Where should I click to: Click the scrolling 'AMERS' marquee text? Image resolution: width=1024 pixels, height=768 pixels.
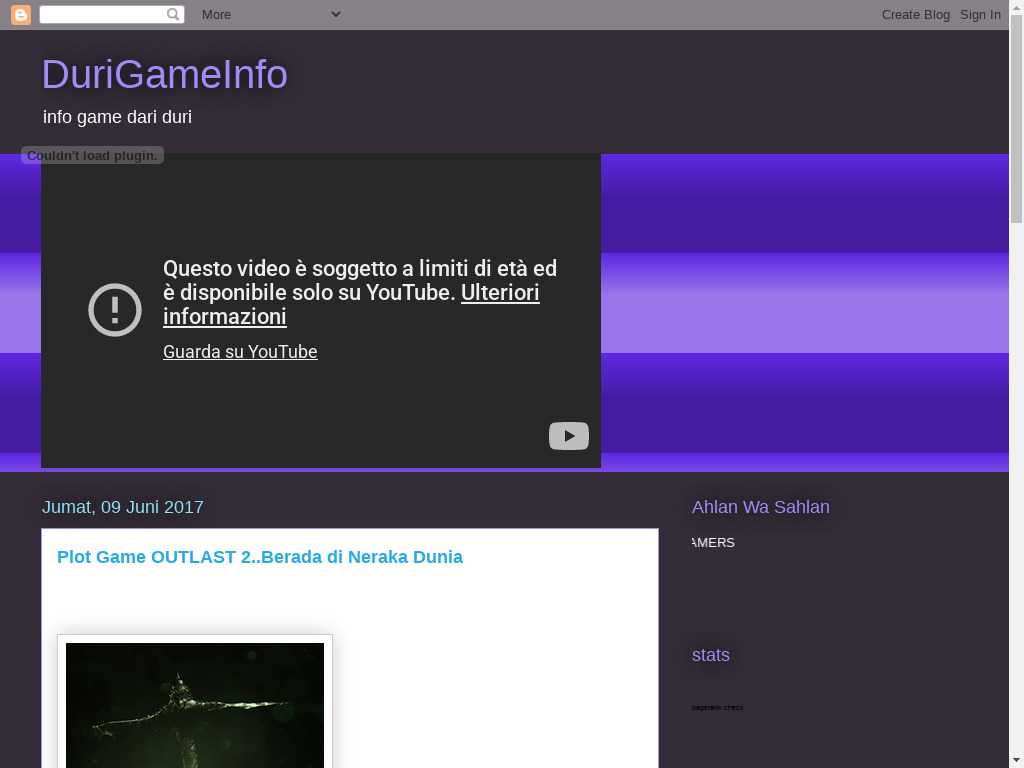pyautogui.click(x=713, y=543)
